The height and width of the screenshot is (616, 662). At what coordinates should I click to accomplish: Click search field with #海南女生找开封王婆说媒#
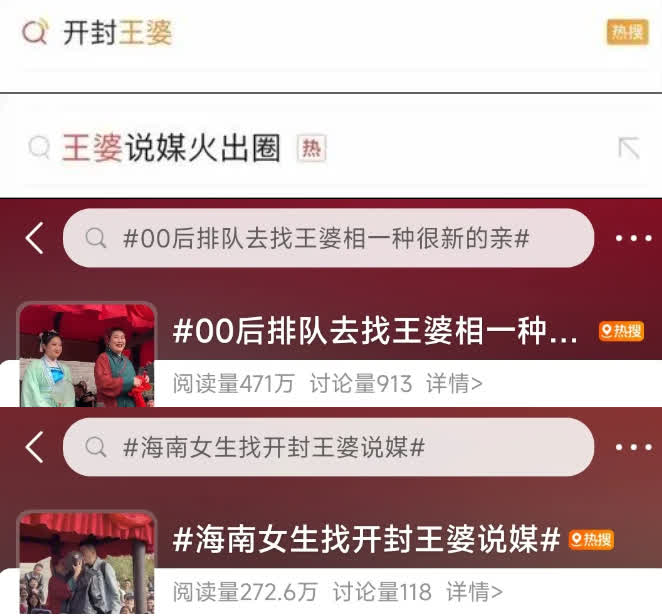pyautogui.click(x=328, y=447)
